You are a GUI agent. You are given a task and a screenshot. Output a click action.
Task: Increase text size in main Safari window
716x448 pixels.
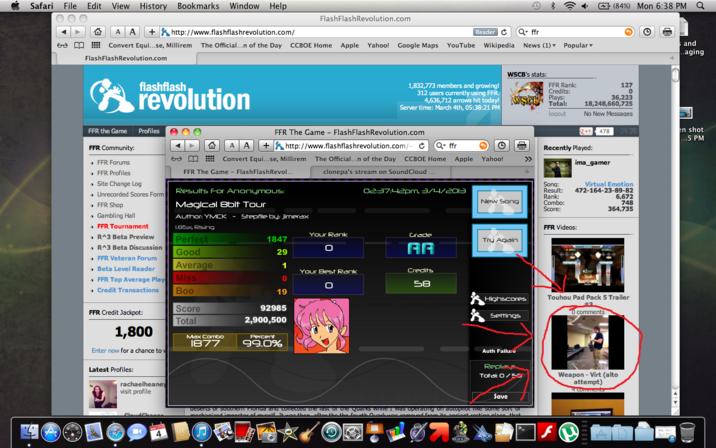pos(132,32)
